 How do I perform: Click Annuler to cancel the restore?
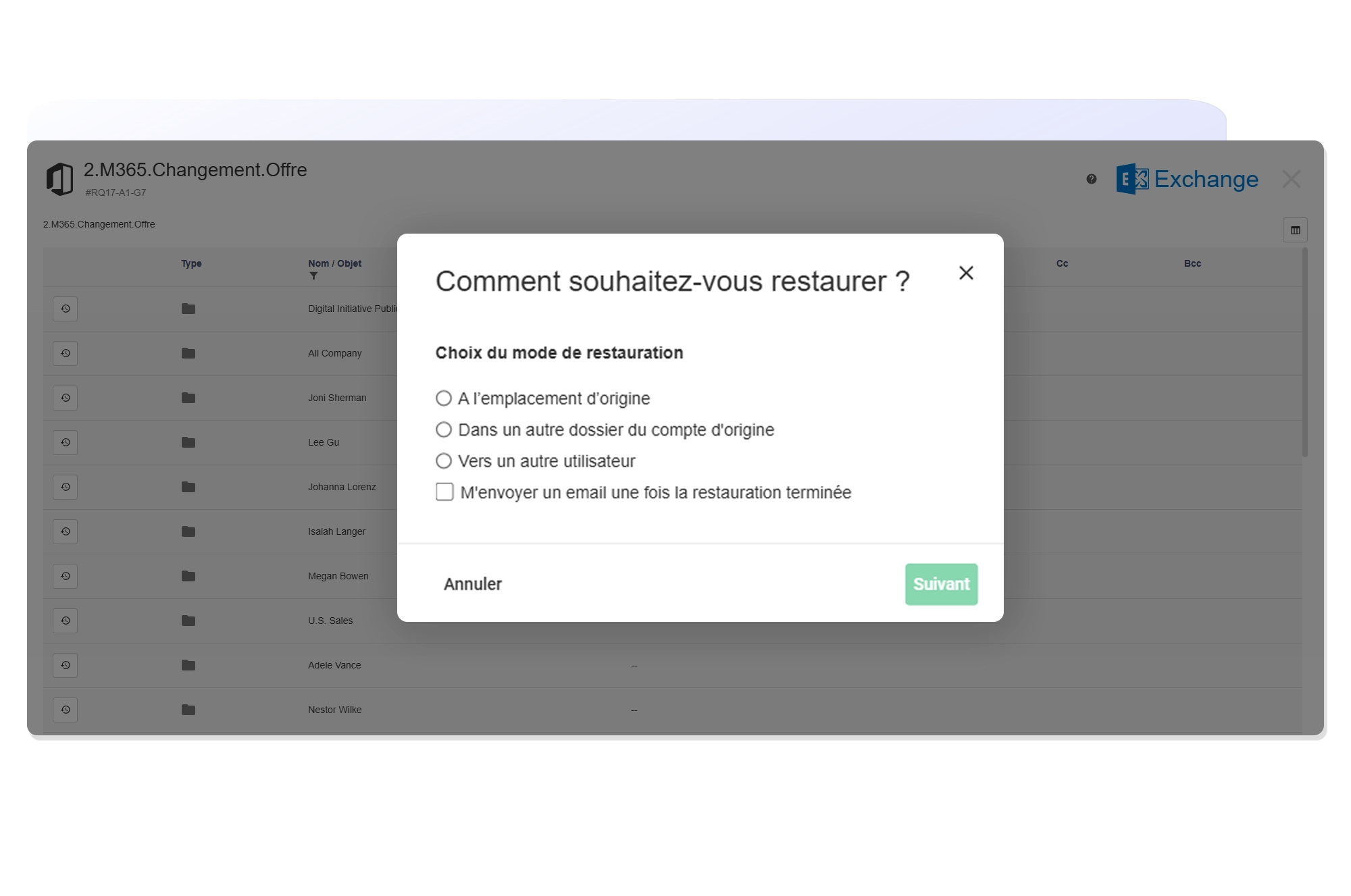click(x=472, y=583)
